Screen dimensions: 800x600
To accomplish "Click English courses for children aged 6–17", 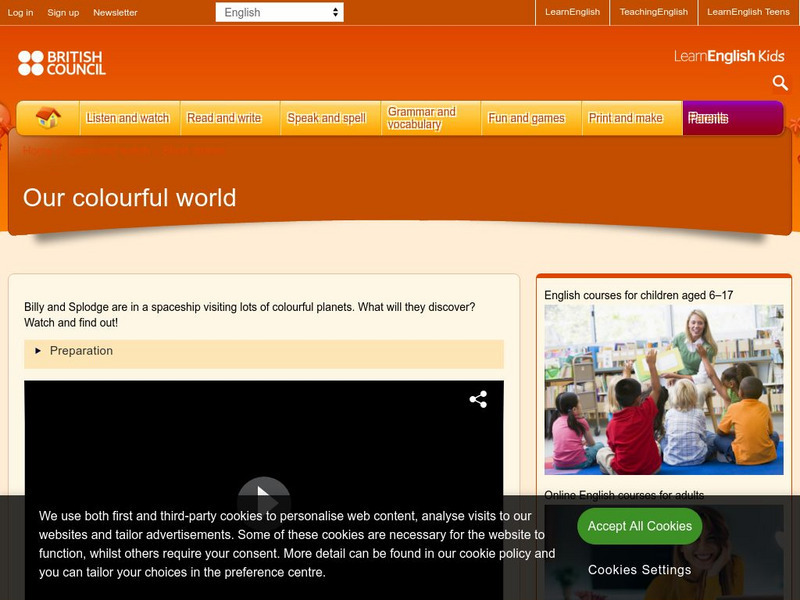I will (x=639, y=295).
